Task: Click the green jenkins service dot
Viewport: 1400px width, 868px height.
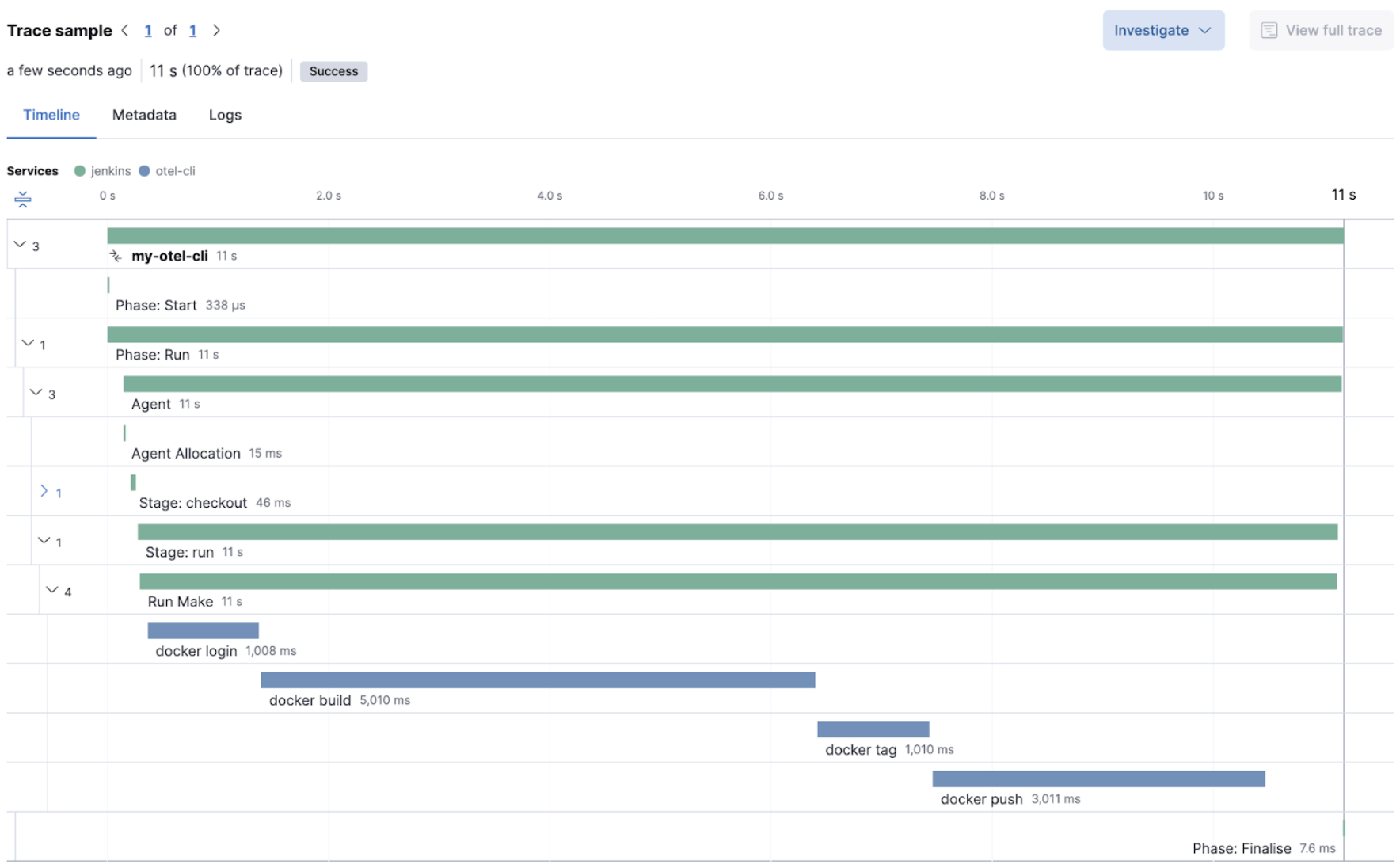Action: (78, 170)
